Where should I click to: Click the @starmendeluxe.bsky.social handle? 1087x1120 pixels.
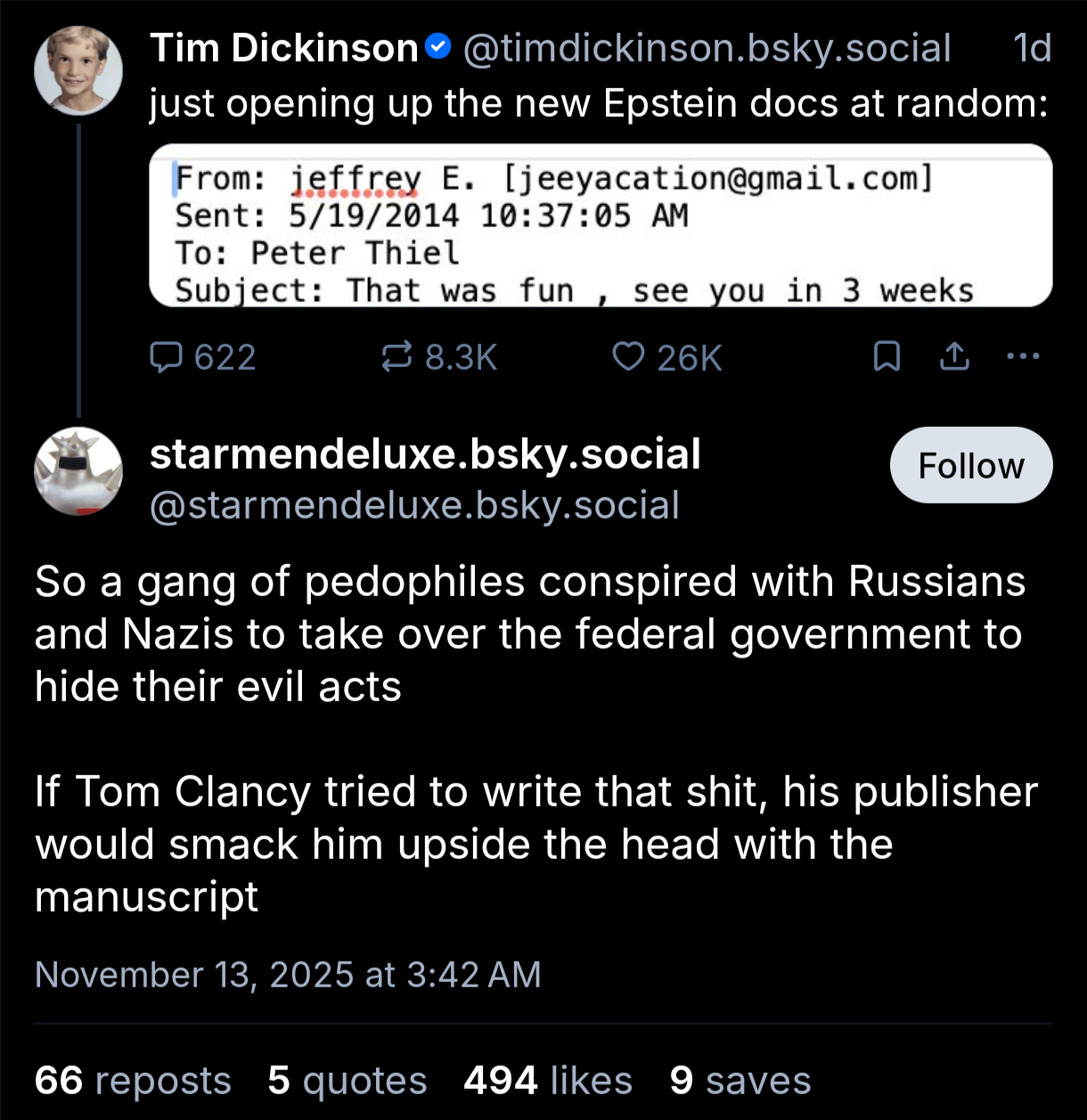[x=414, y=505]
